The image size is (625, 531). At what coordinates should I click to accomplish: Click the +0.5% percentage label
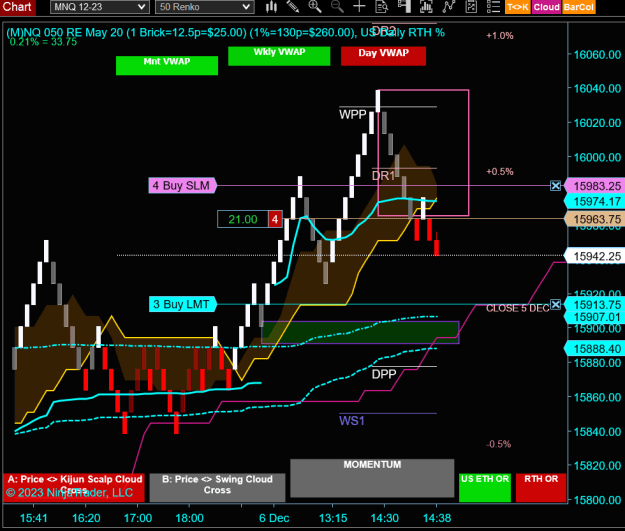(500, 171)
